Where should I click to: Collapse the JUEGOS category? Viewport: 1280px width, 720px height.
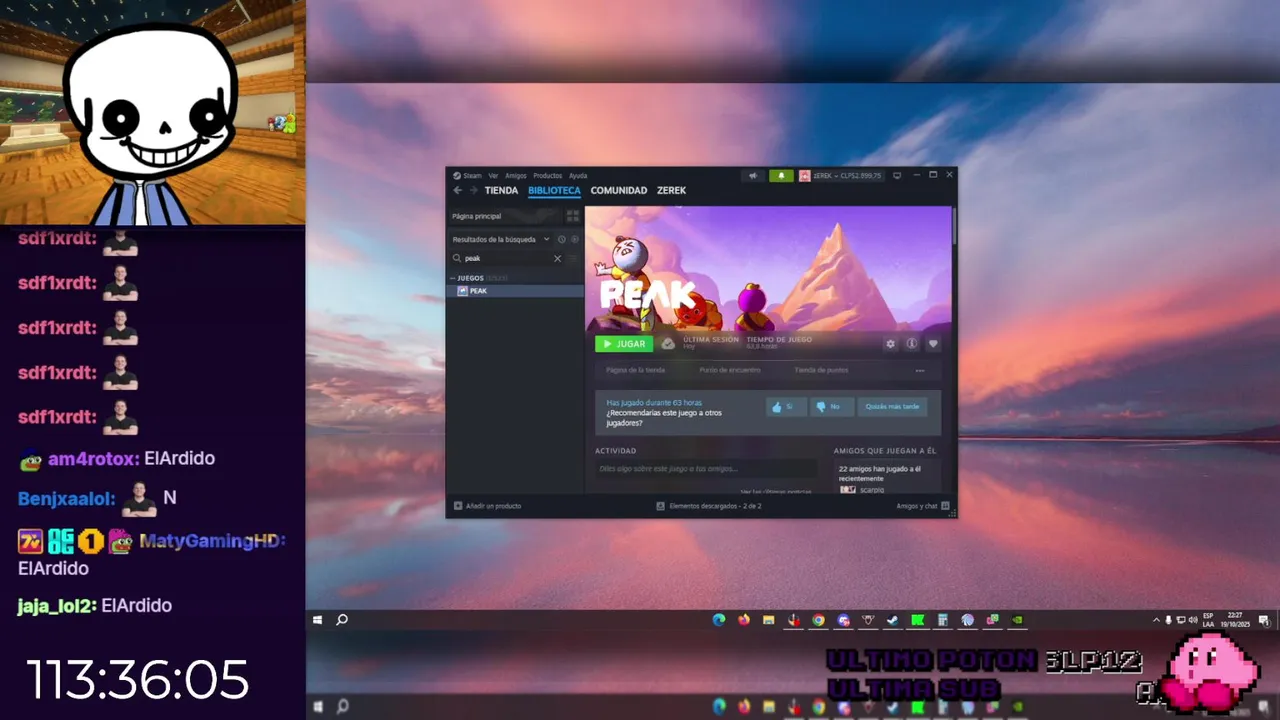click(x=470, y=278)
